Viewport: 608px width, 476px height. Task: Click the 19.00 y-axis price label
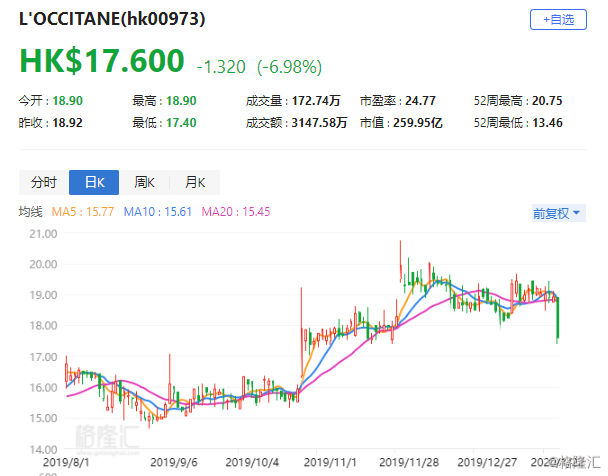43,295
